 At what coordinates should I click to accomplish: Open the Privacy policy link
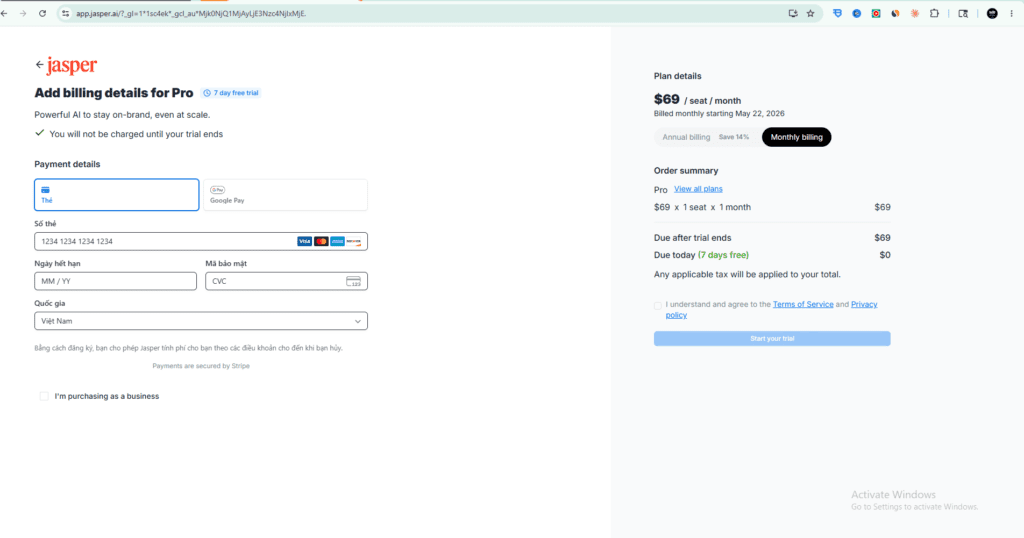(x=864, y=304)
